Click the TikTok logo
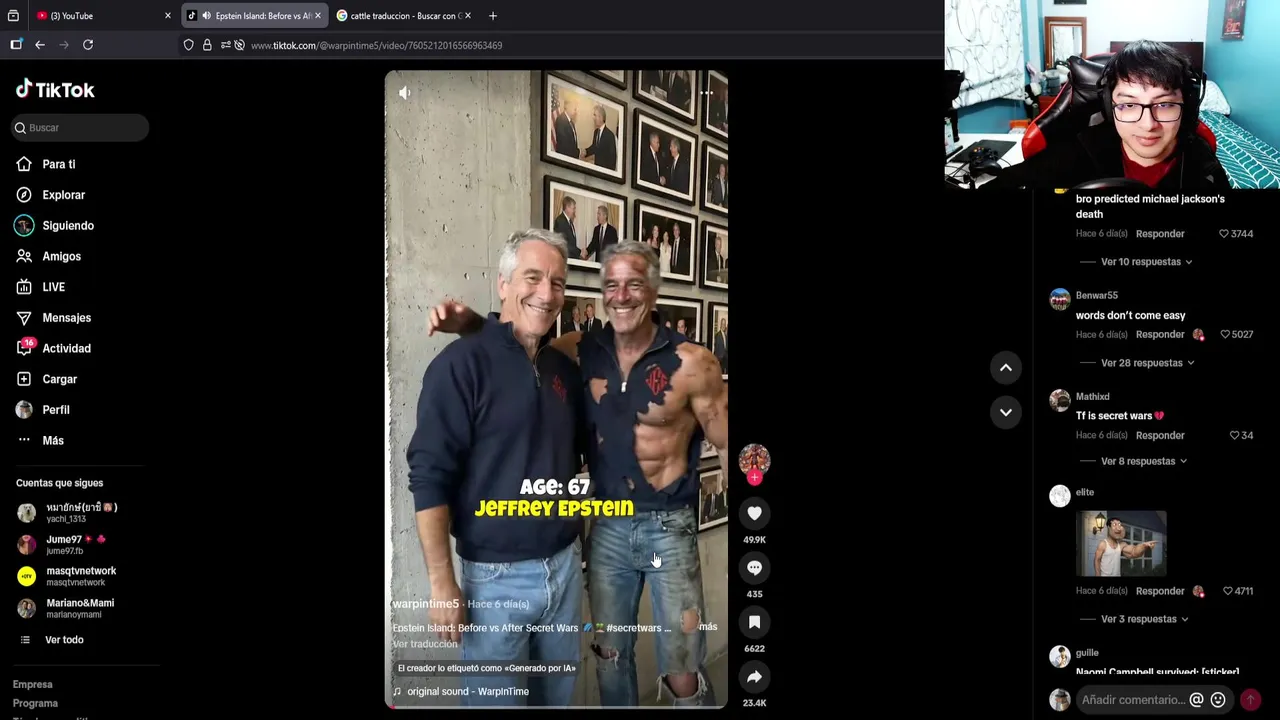1280x720 pixels. click(55, 89)
